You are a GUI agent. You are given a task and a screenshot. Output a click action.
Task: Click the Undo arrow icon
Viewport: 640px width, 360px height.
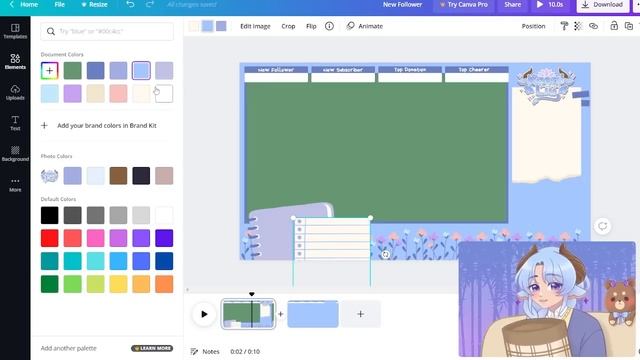(x=130, y=4)
